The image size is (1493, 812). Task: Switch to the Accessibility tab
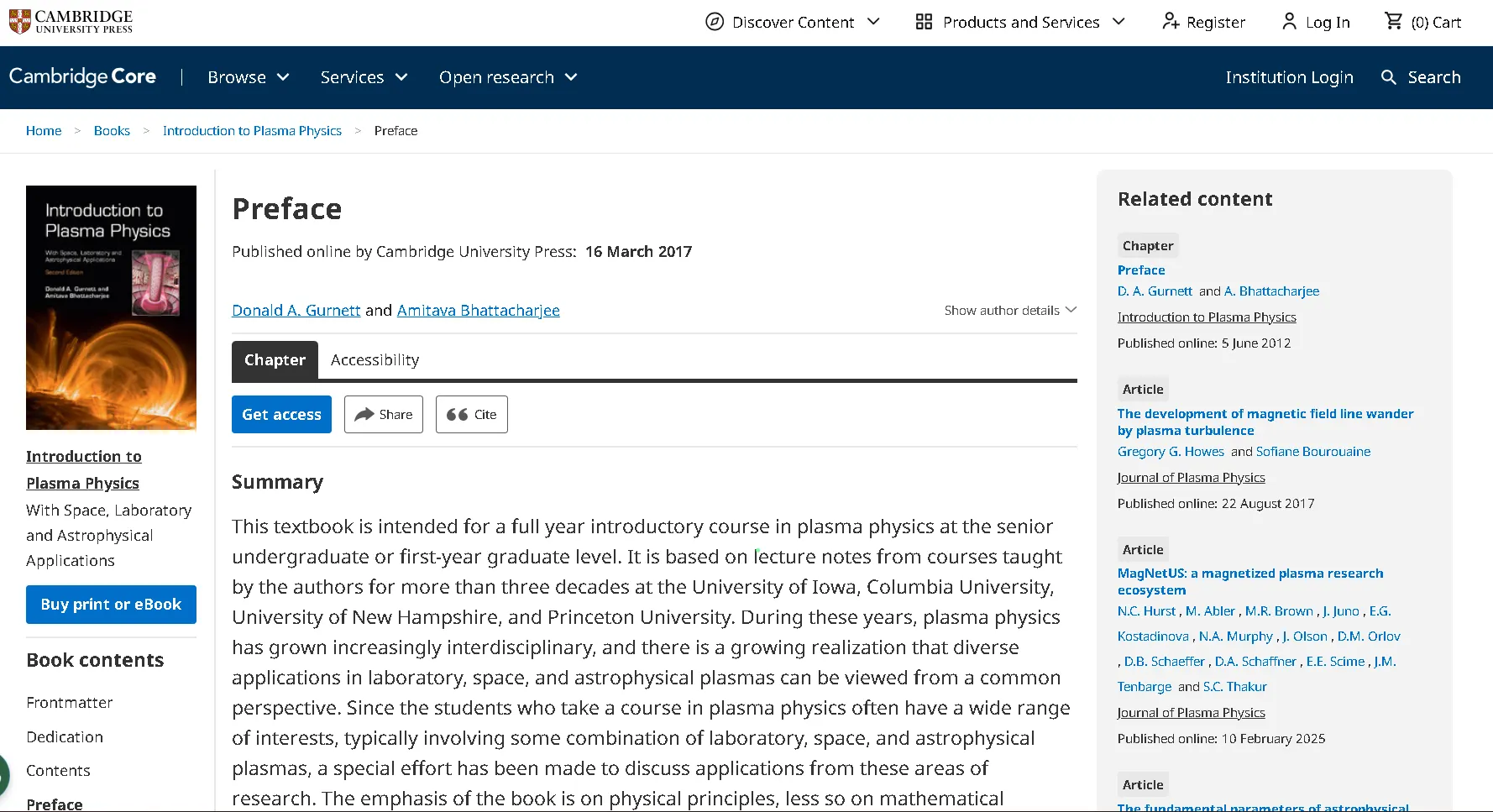click(375, 360)
